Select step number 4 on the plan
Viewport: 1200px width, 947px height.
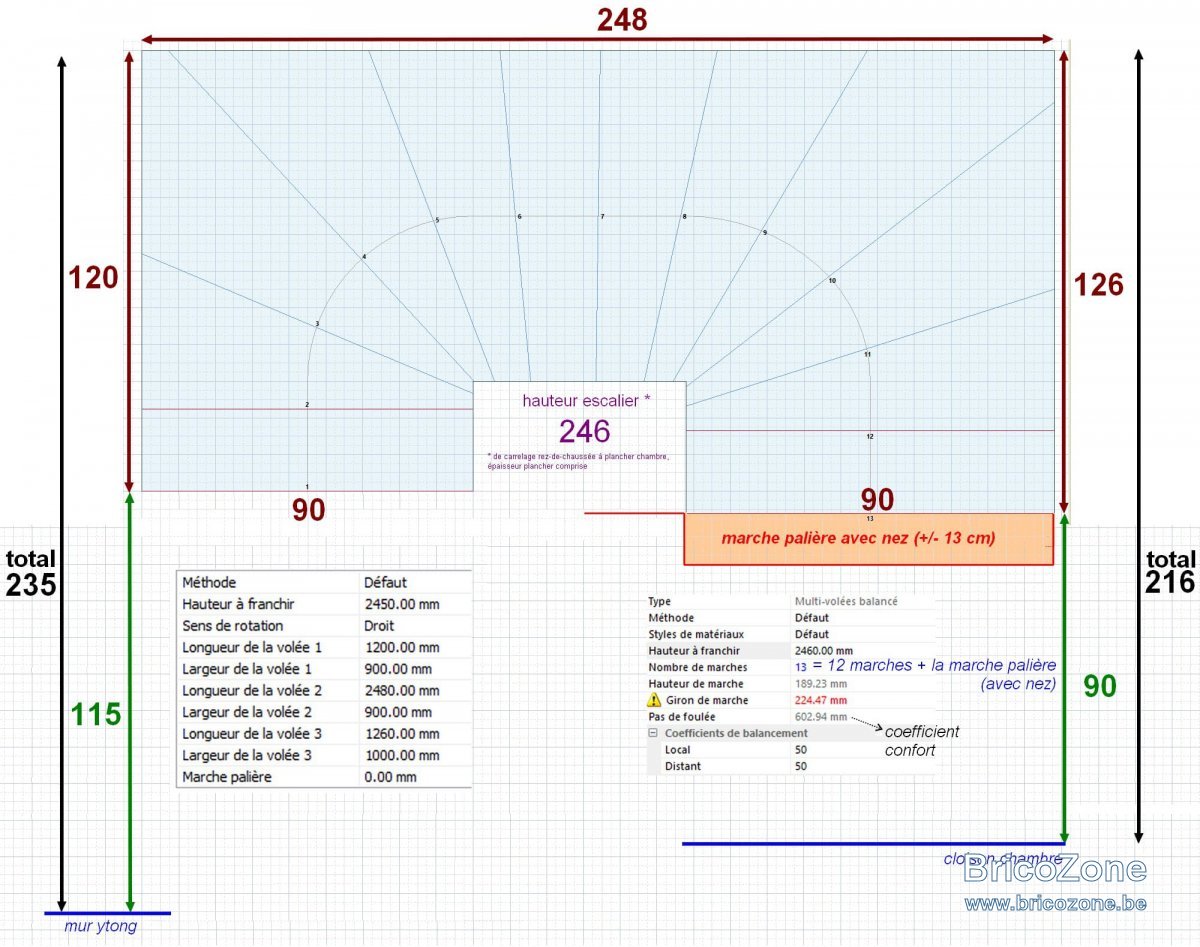tap(364, 257)
